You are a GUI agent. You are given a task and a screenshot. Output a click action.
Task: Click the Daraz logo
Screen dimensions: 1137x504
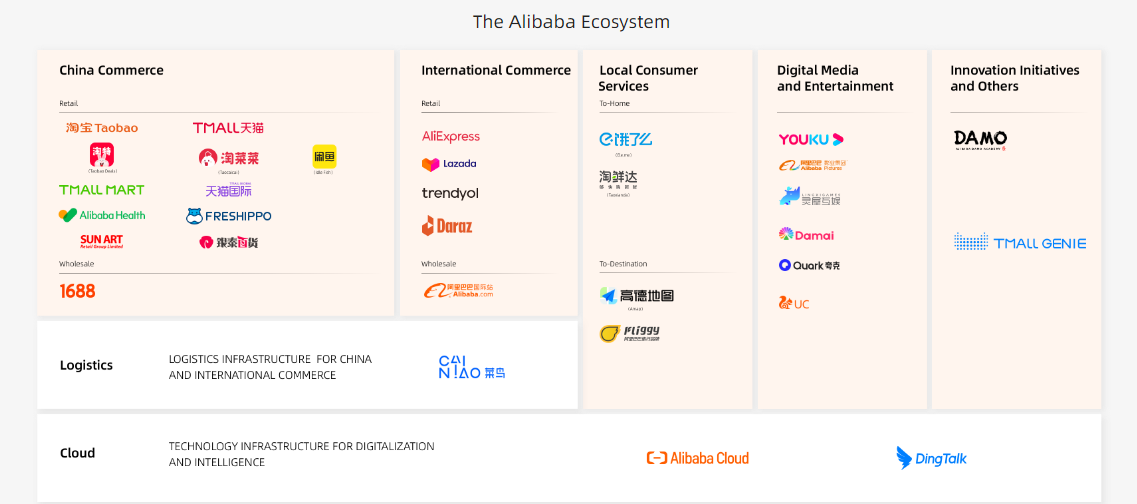coord(447,226)
